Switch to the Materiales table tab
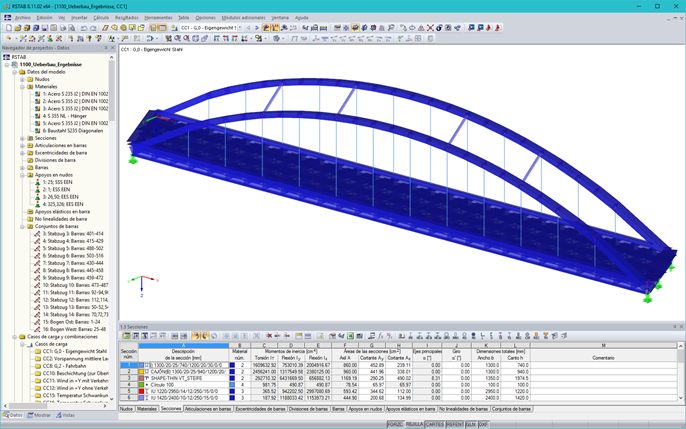This screenshot has height=429, width=686. (147, 409)
